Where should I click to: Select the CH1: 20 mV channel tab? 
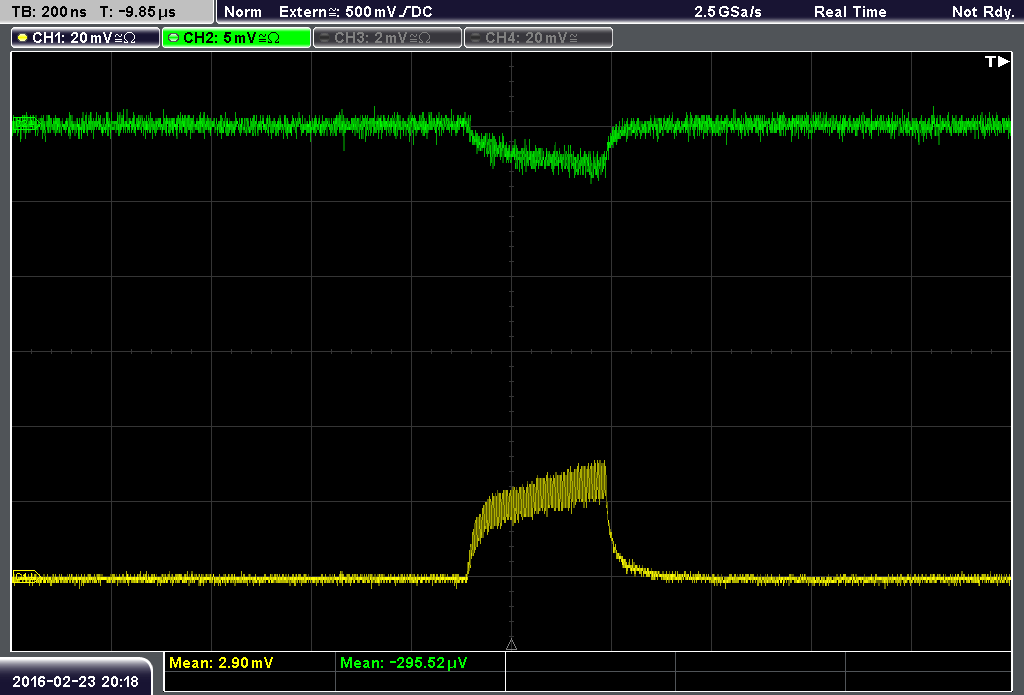(x=86, y=37)
